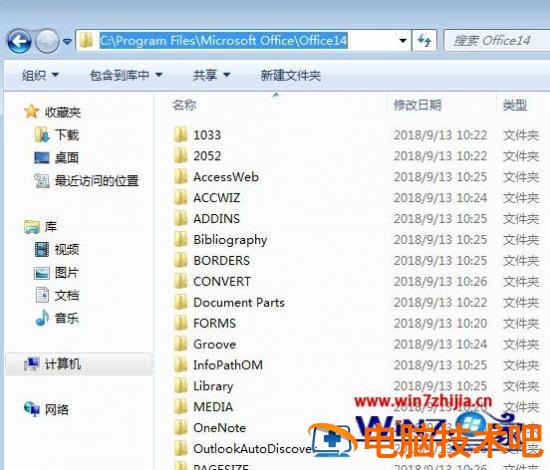Expand the address bar history dropdown

tap(403, 41)
